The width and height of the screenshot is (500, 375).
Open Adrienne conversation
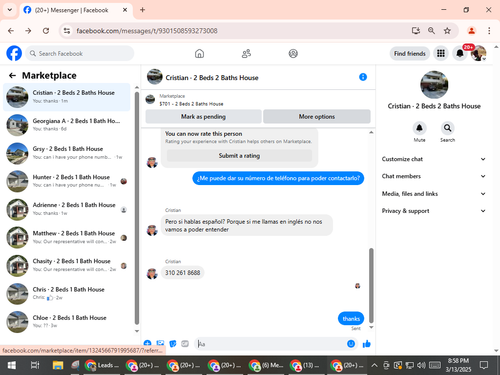[x=67, y=209]
